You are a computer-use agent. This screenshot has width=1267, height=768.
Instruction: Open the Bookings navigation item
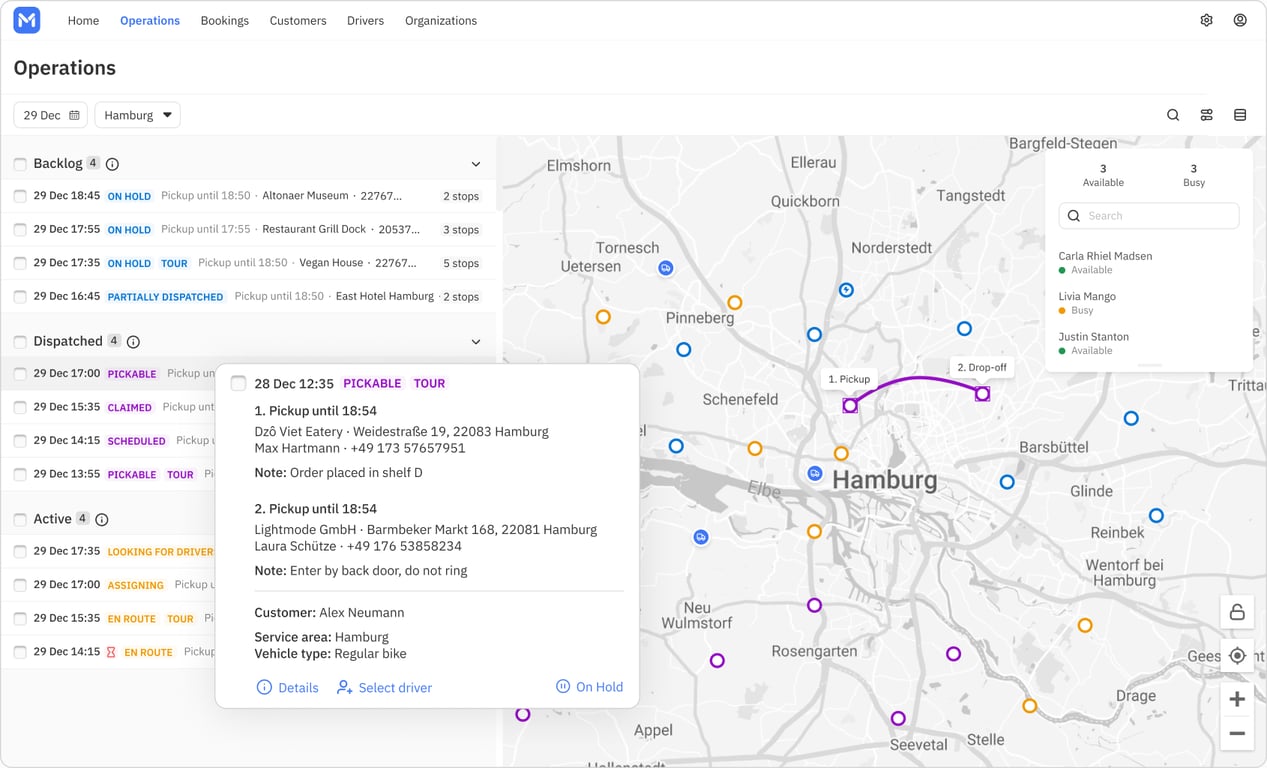point(224,20)
